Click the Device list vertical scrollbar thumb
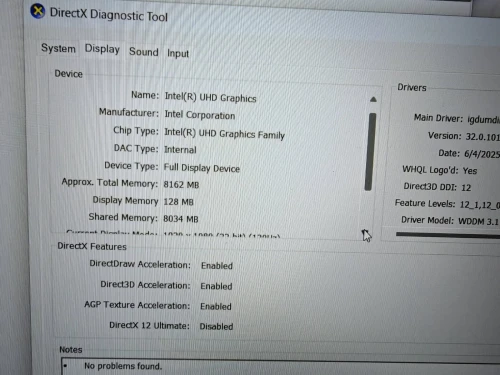This screenshot has width=500, height=375. tap(370, 152)
